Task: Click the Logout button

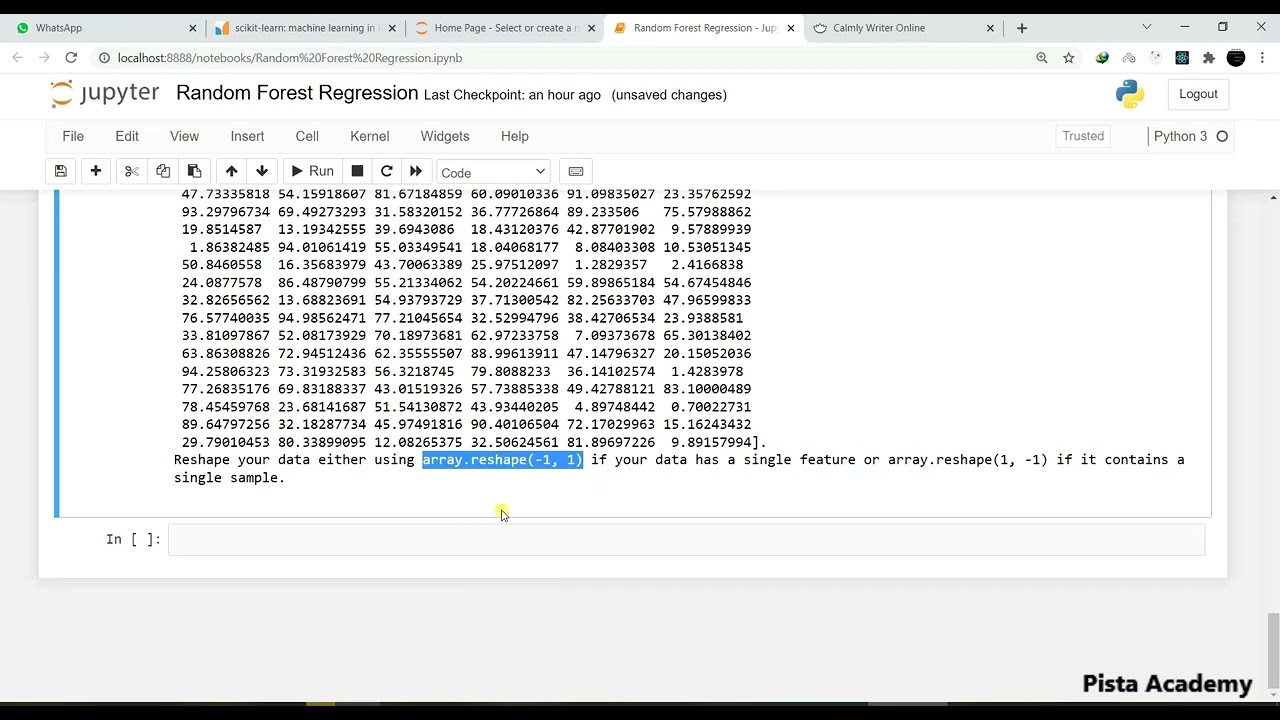Action: (x=1198, y=94)
